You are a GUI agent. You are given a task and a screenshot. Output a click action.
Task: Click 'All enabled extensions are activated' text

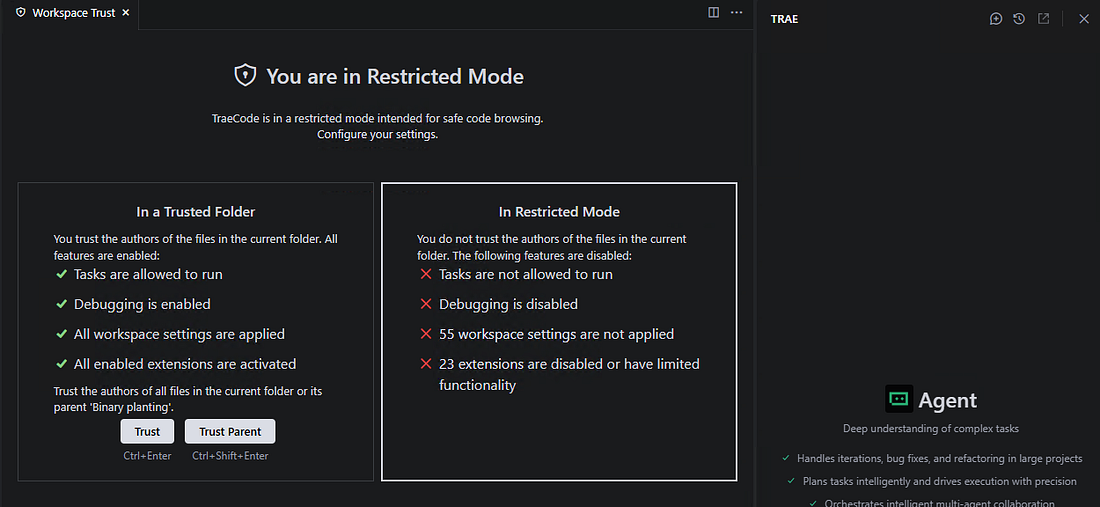[x=185, y=364]
